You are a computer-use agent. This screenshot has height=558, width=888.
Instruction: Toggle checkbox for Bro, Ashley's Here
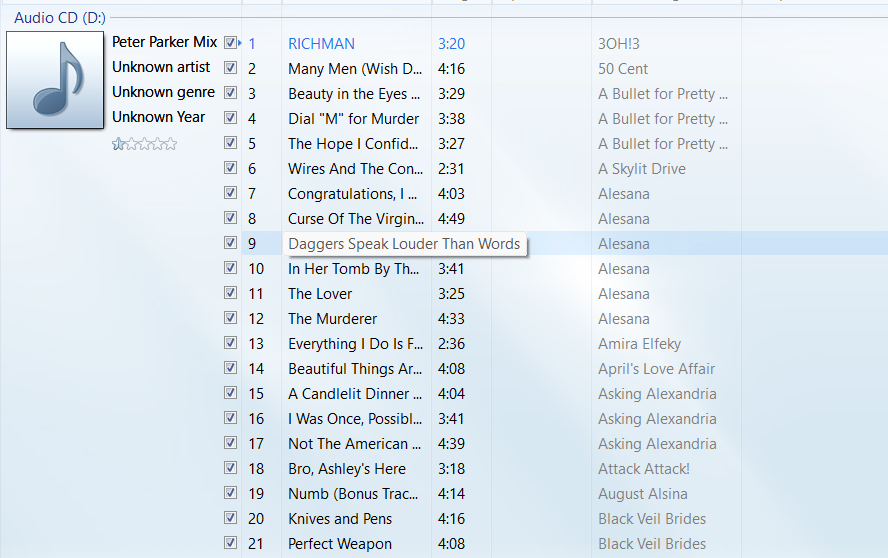coord(230,467)
